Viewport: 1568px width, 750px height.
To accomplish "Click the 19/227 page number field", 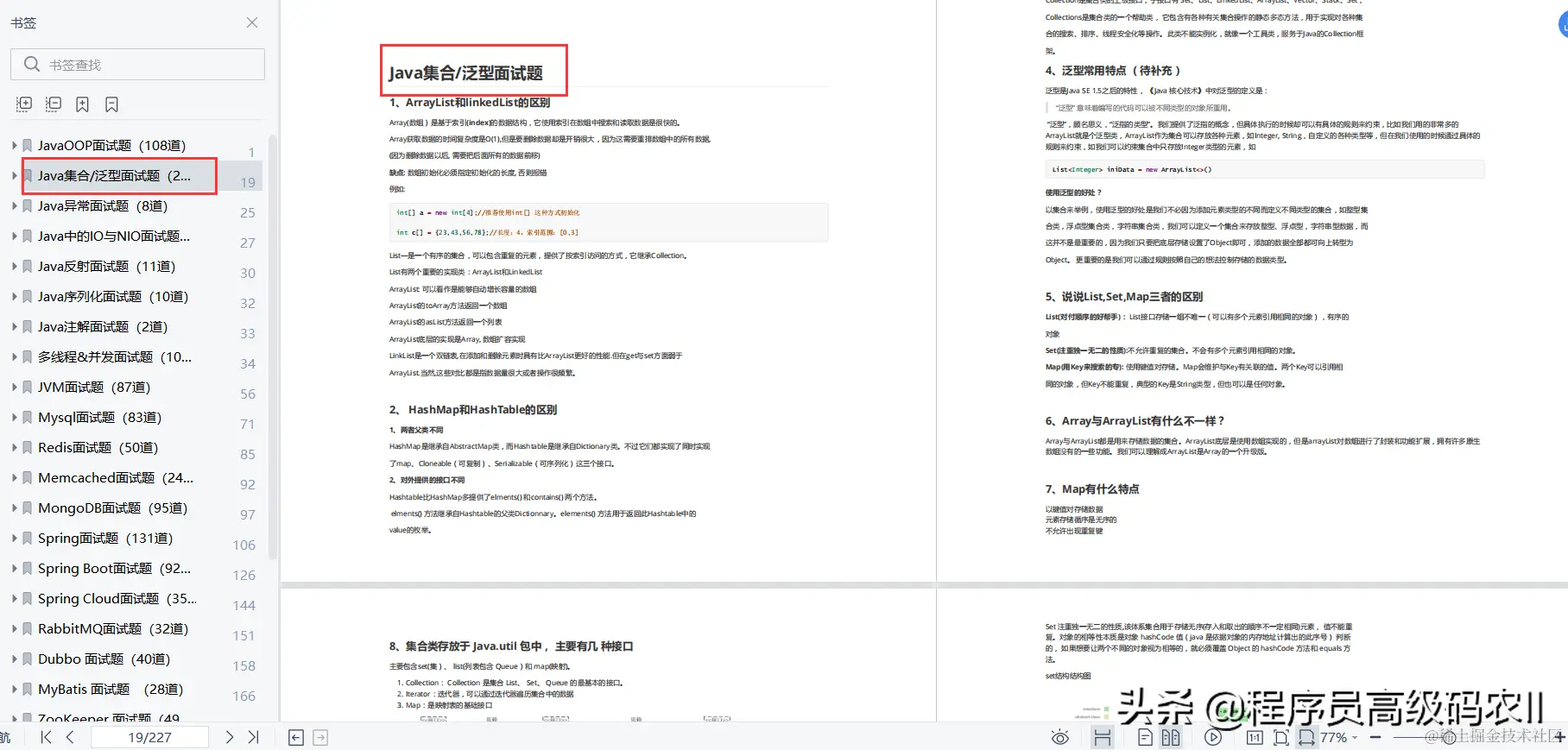I will coord(149,737).
